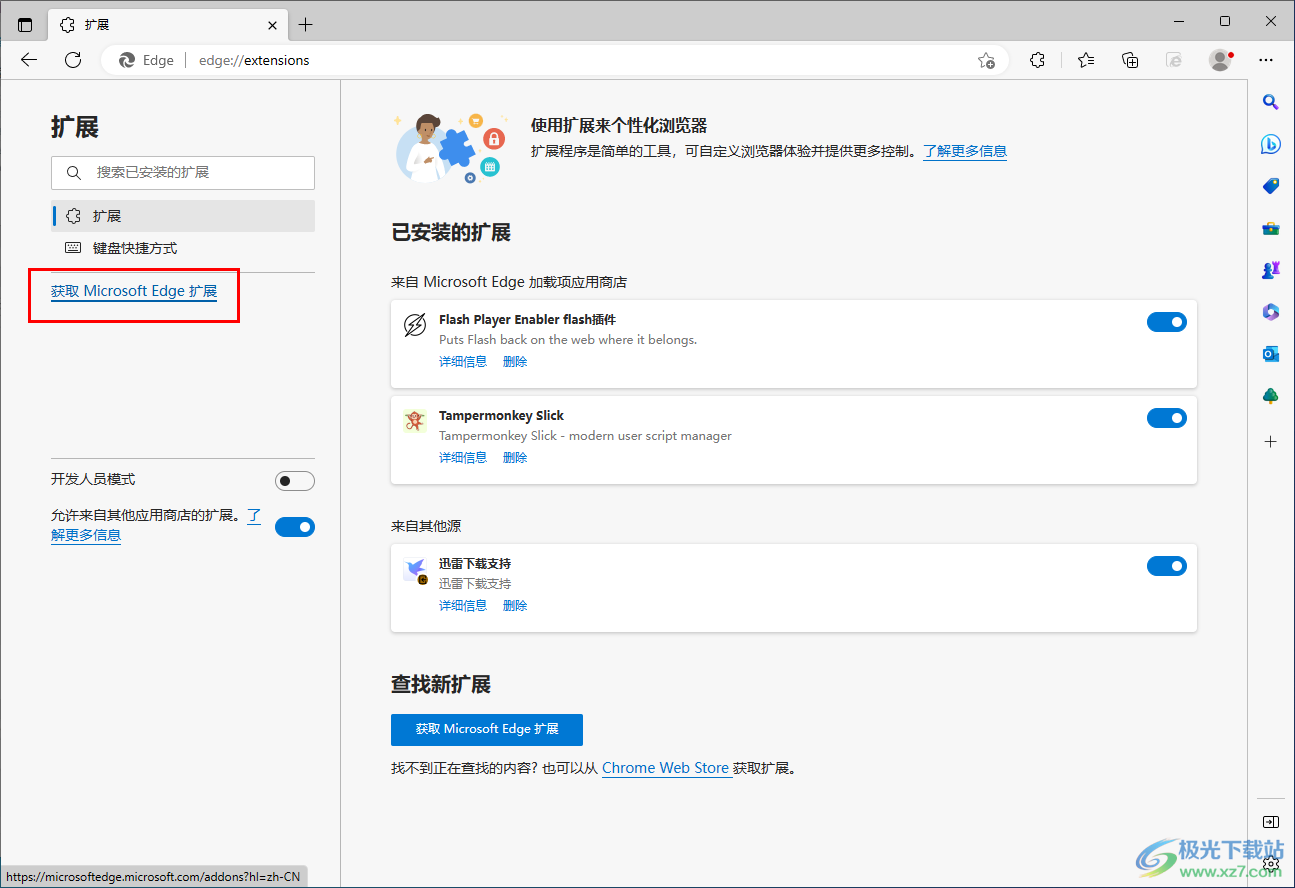The image size is (1295, 888).
Task: Select 键盘快捷方式 in left navigation
Action: coord(183,248)
